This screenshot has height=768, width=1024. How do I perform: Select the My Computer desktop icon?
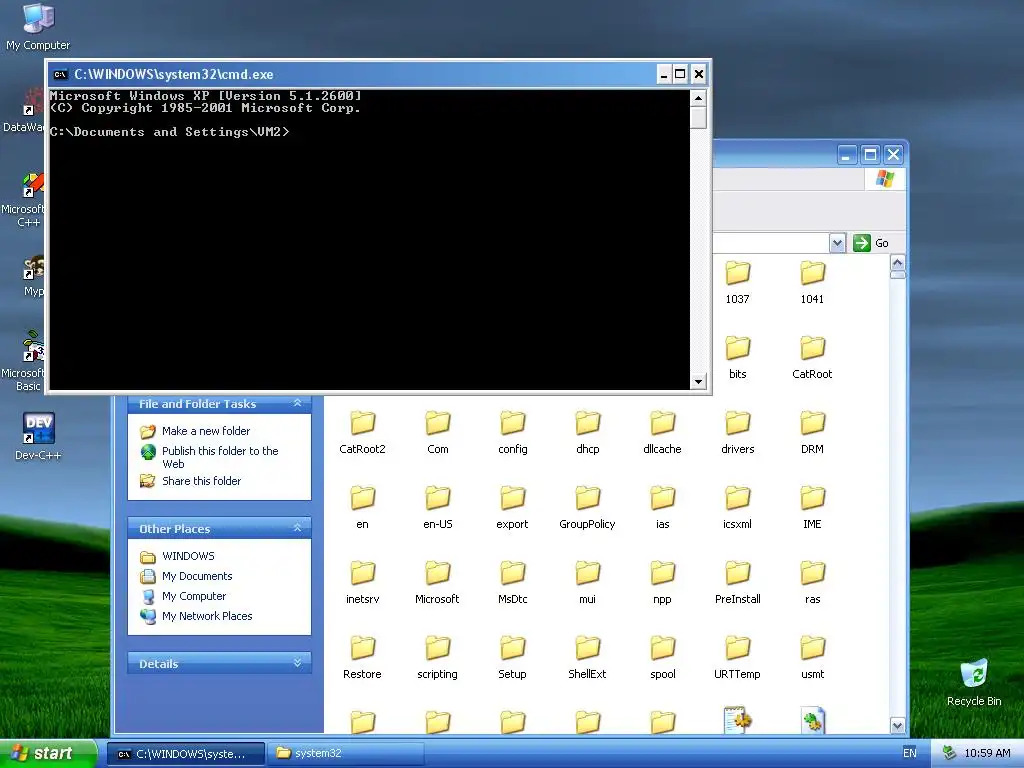(38, 27)
